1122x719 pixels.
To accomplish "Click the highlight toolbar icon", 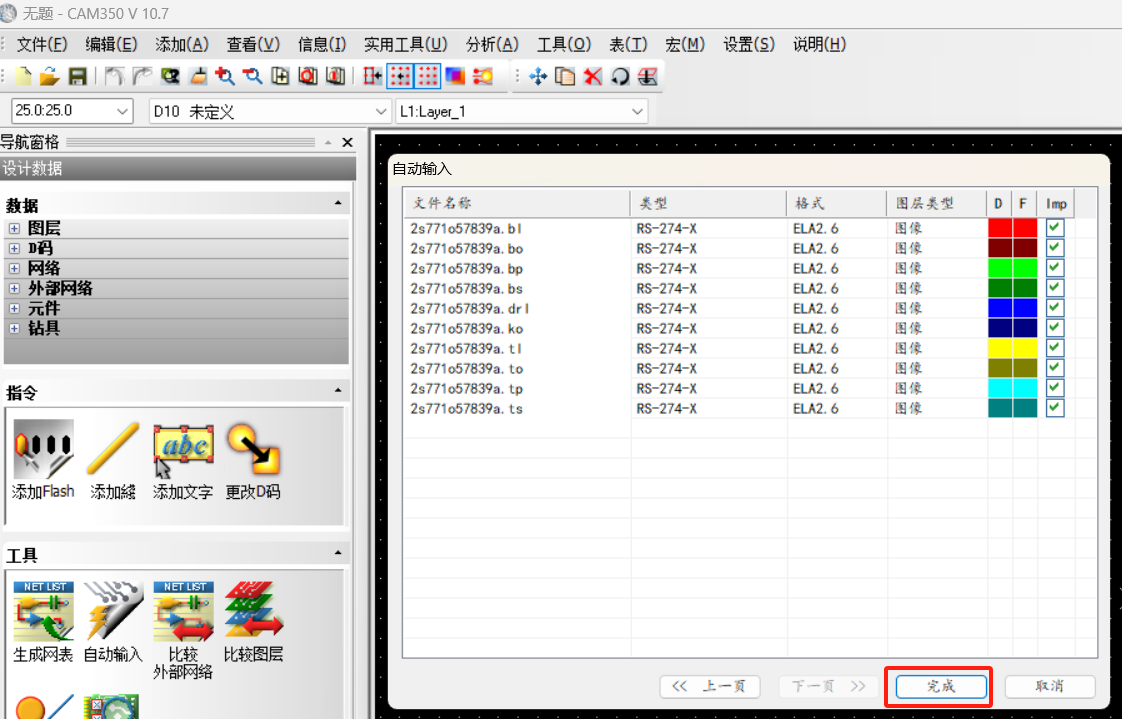I will (483, 76).
